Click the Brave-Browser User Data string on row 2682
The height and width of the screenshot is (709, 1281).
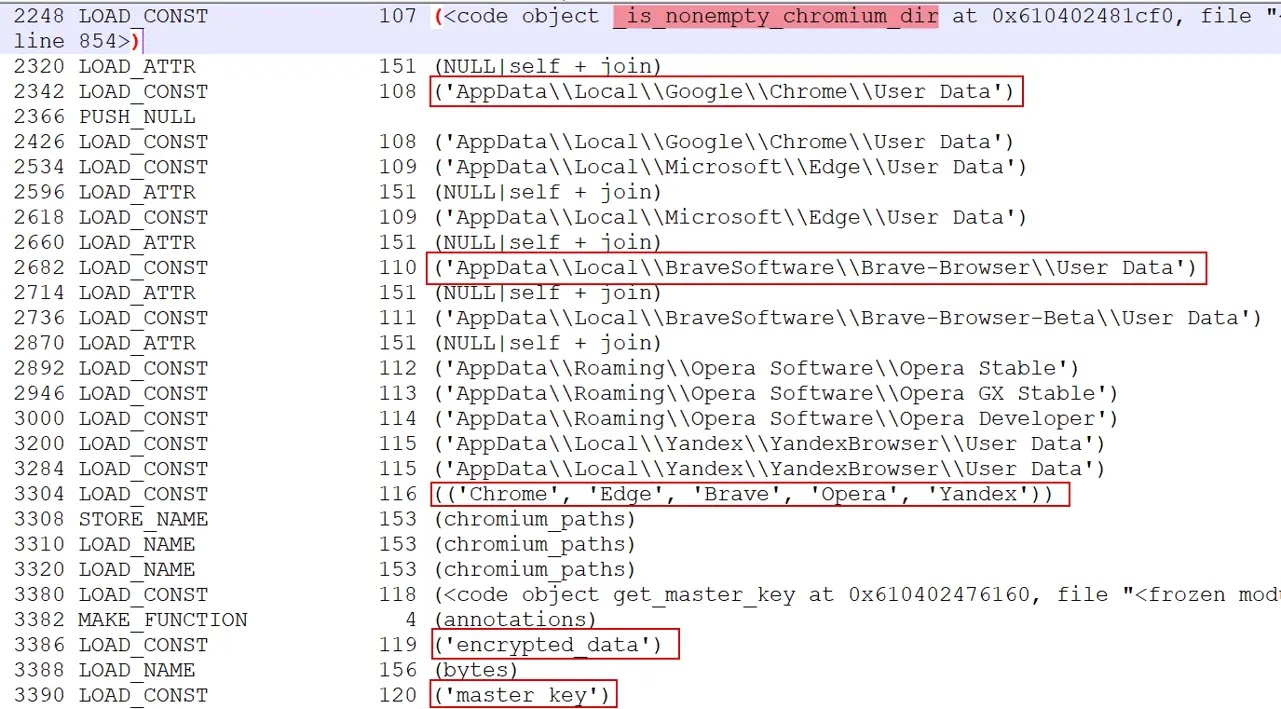pyautogui.click(x=816, y=267)
